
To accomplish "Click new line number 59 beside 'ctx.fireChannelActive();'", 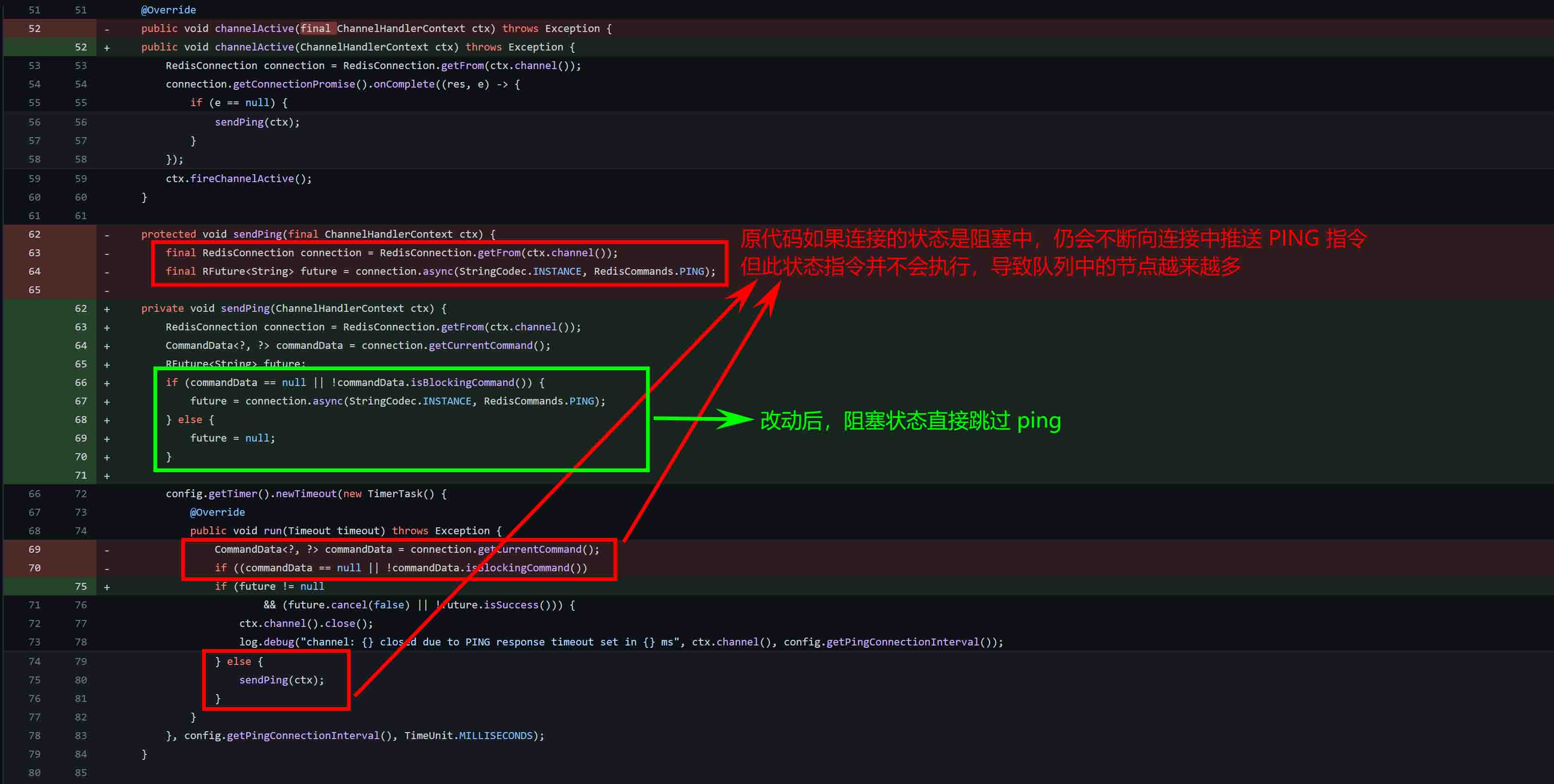I will point(81,179).
